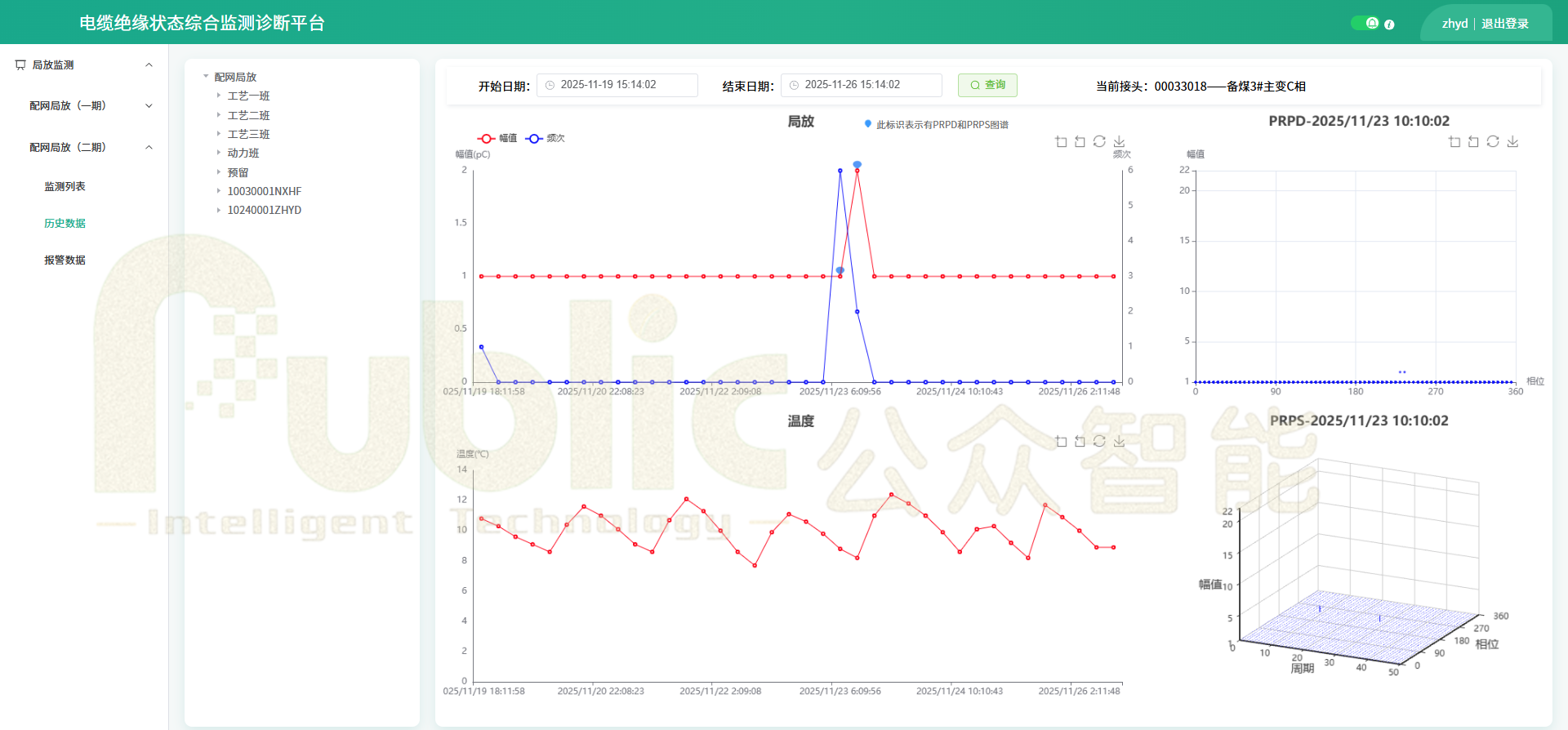Click the 开始日期 date input field
The image size is (1568, 730).
click(x=617, y=85)
